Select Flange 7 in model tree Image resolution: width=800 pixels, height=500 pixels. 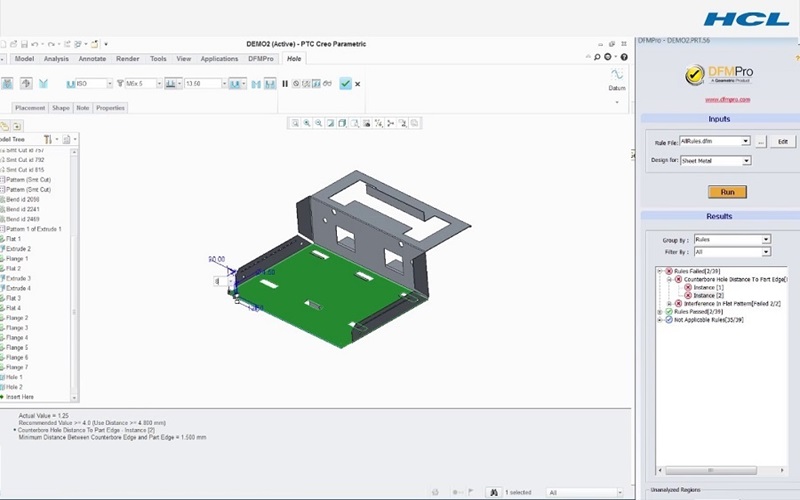coord(17,367)
